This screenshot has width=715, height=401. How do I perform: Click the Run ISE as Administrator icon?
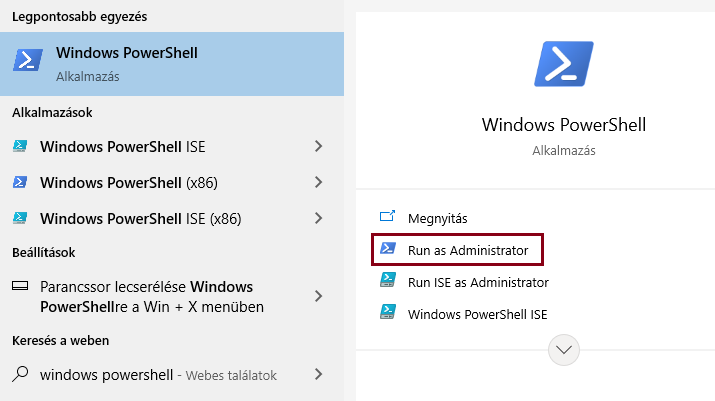pos(388,280)
